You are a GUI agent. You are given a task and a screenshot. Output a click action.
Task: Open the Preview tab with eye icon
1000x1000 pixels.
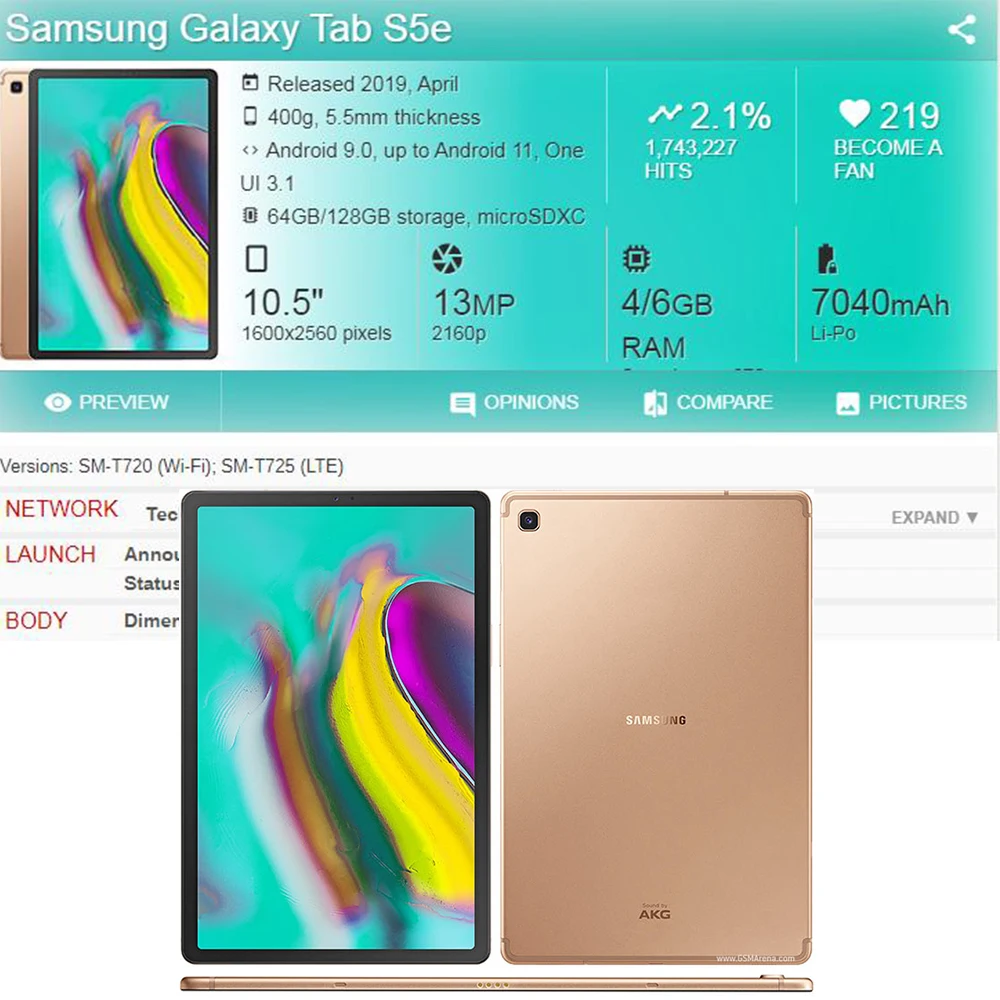pos(107,402)
